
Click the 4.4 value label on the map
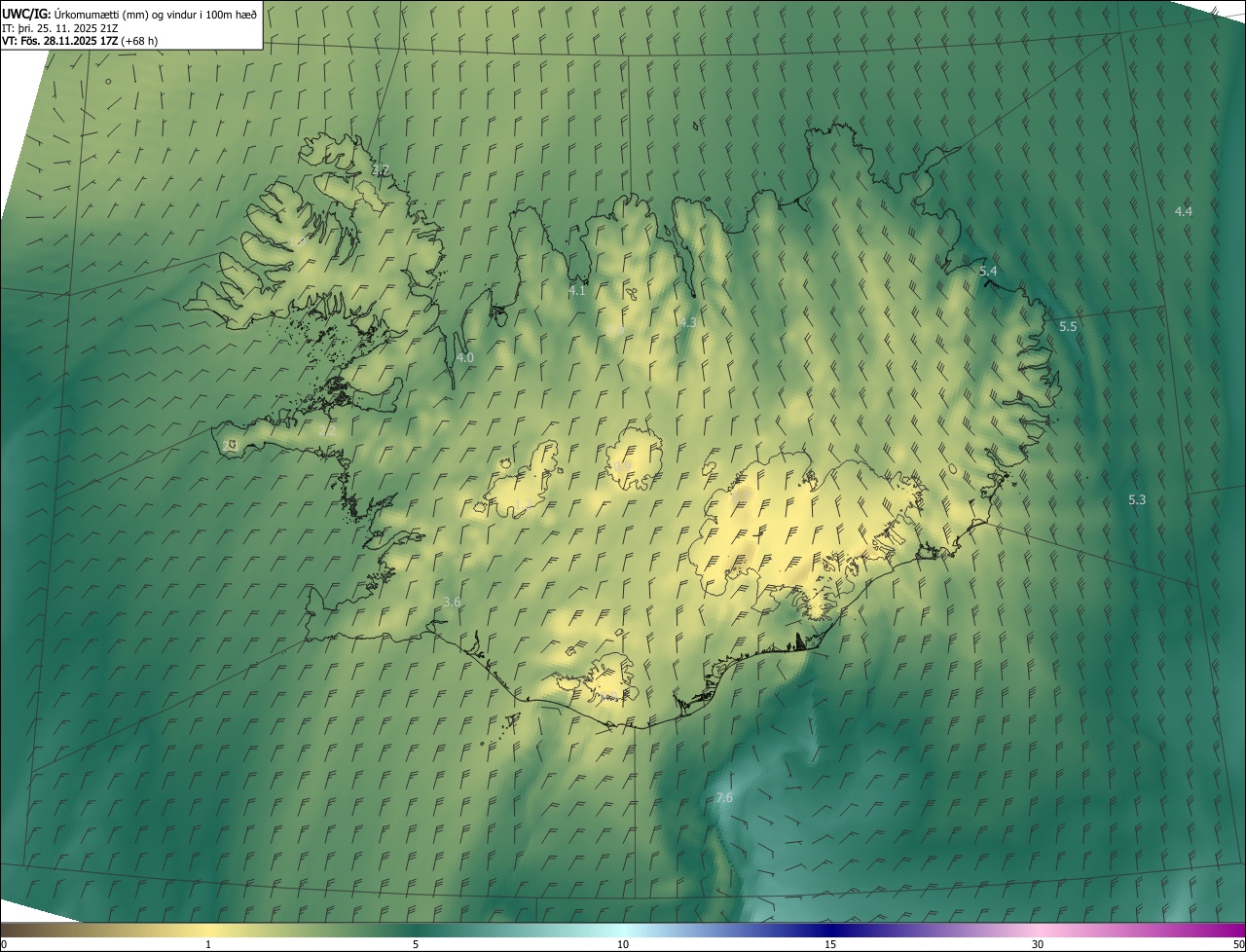1183,211
